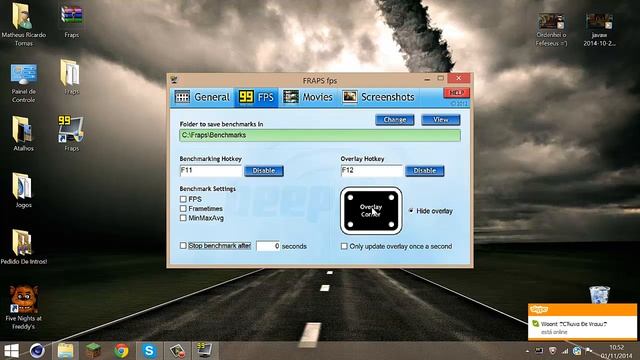Click the FRAPS title bar app icon
The image size is (640, 360).
click(174, 80)
